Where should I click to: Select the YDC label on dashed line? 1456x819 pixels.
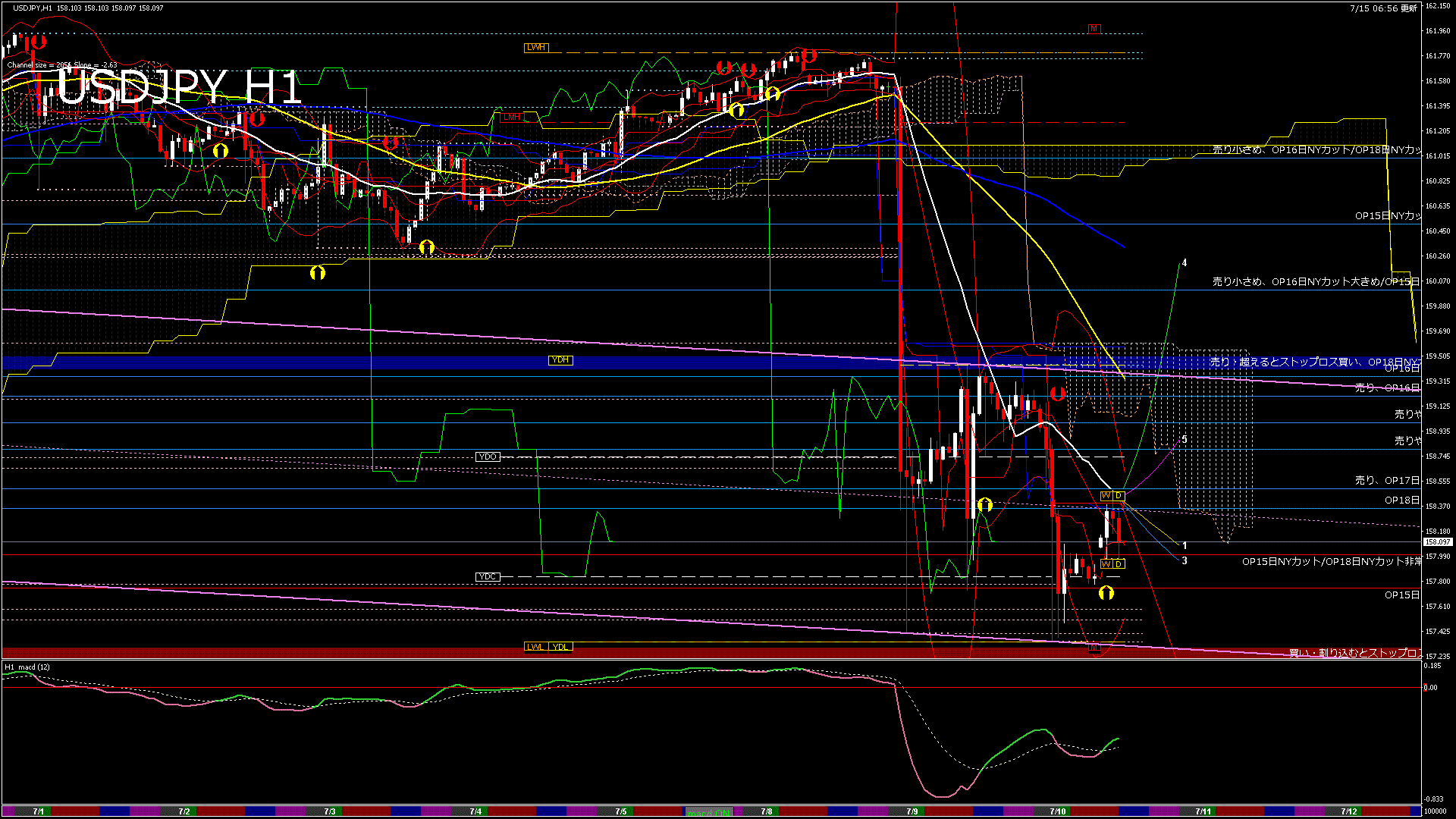487,577
